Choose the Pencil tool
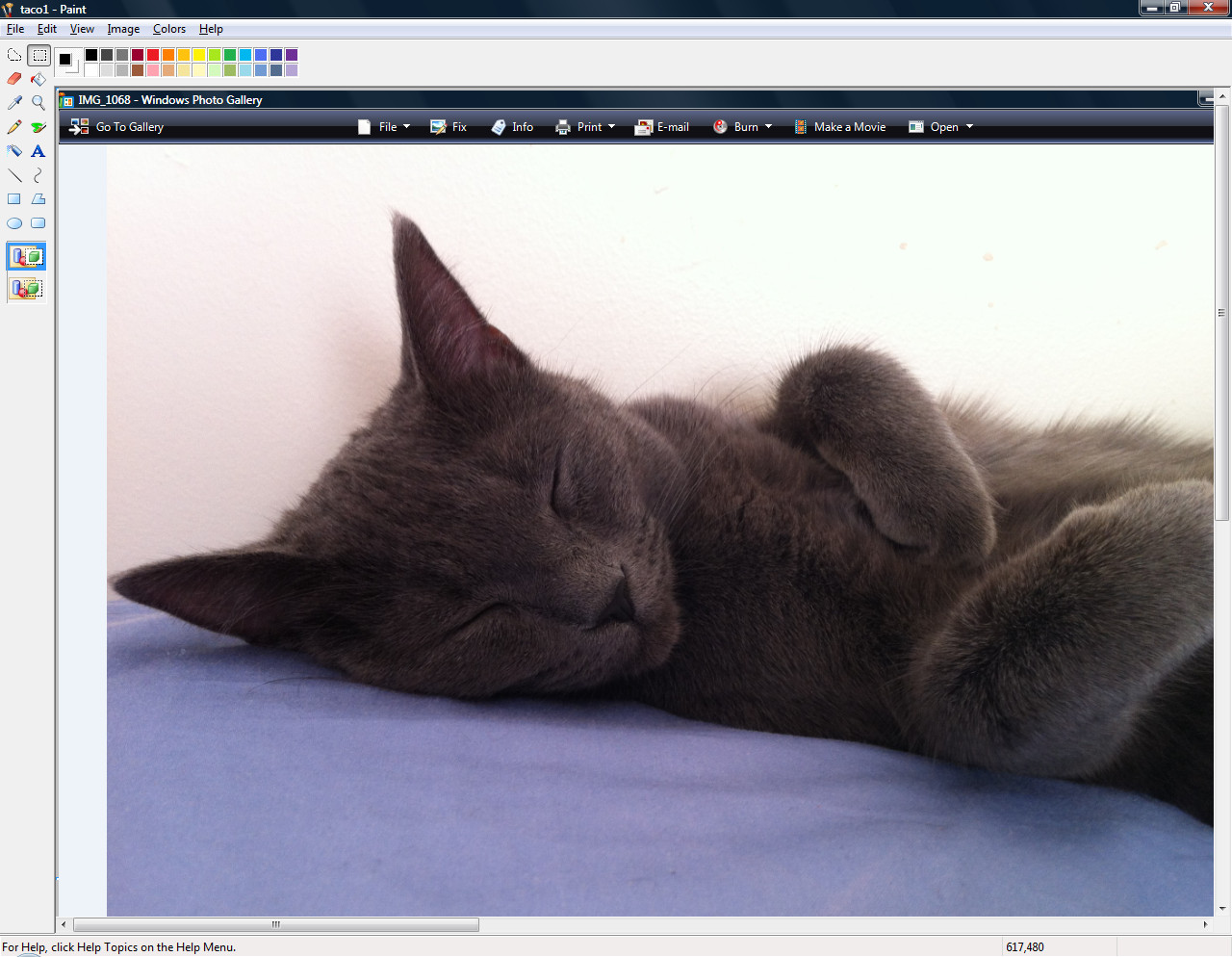 click(14, 127)
